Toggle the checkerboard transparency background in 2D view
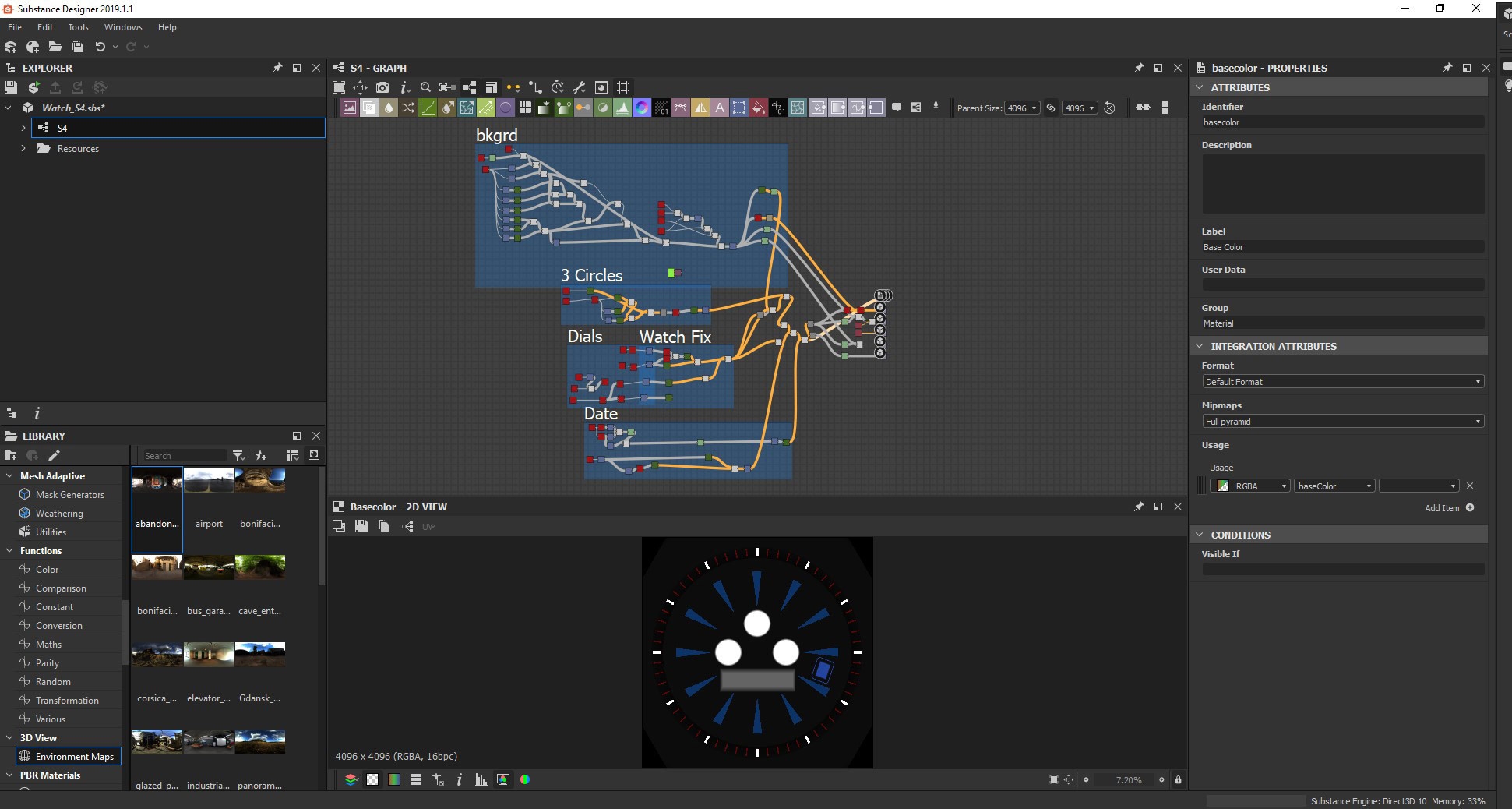Screen dimensions: 1512x809 pos(372,779)
